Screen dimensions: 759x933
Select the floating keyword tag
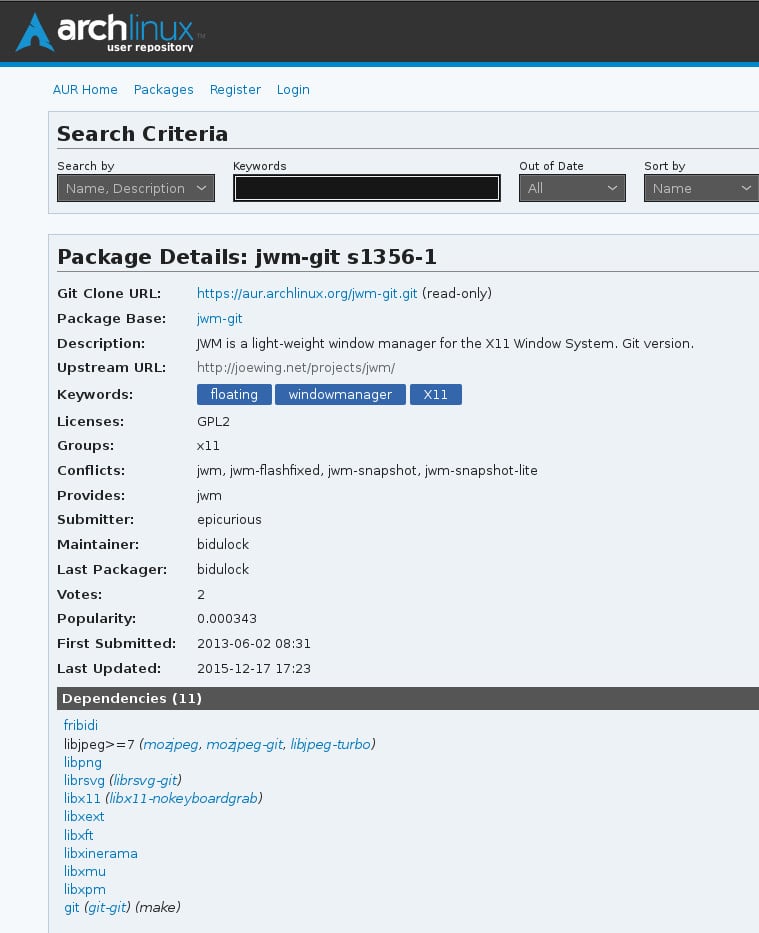[234, 395]
